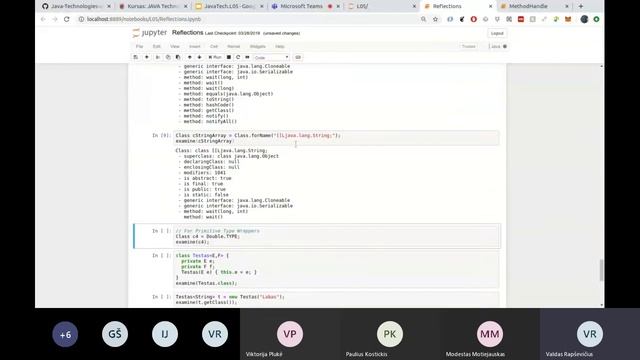Click the zoom magnifier icon in address bar
The width and height of the screenshot is (640, 360).
(x=424, y=19)
